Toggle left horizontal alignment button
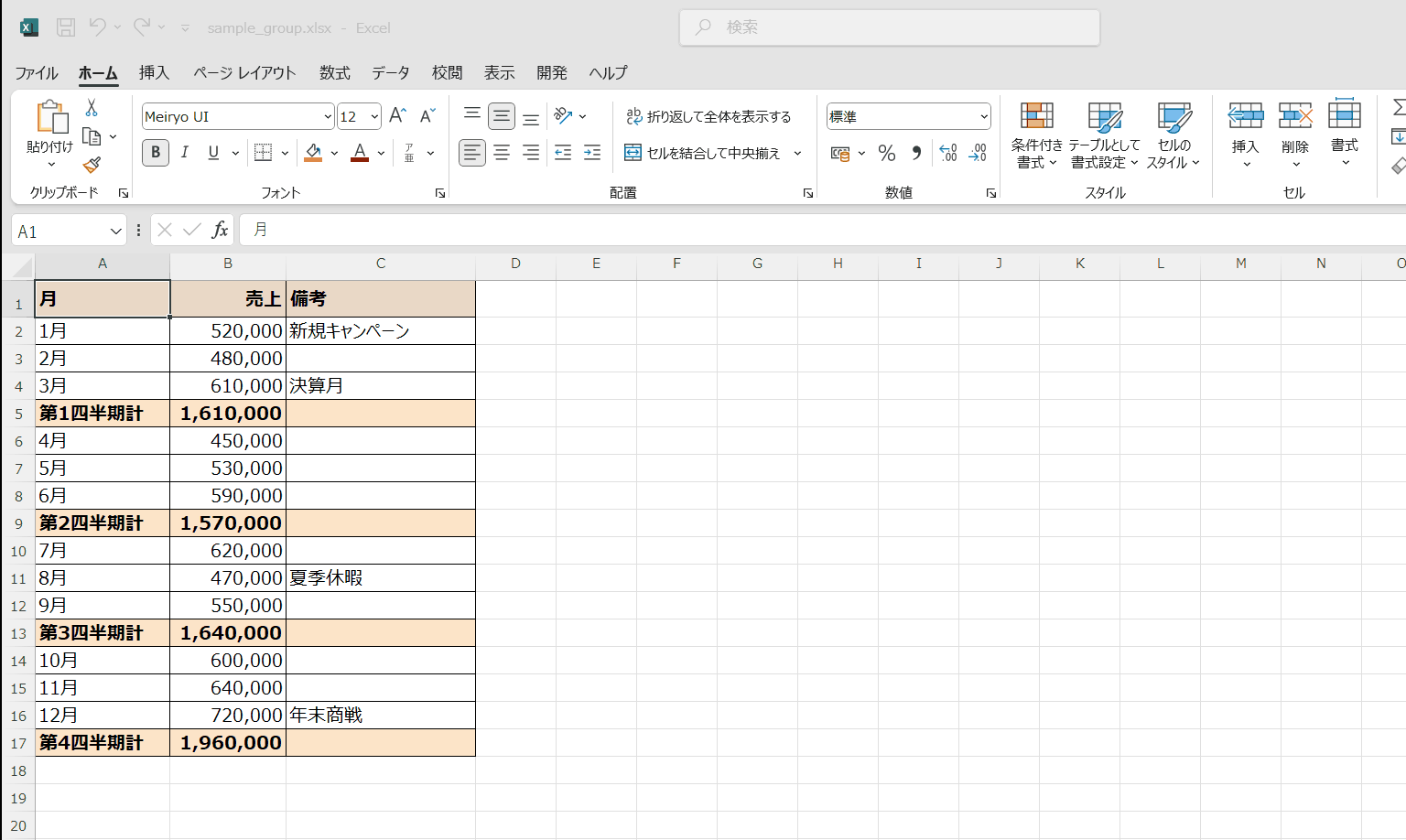The width and height of the screenshot is (1406, 840). click(472, 153)
